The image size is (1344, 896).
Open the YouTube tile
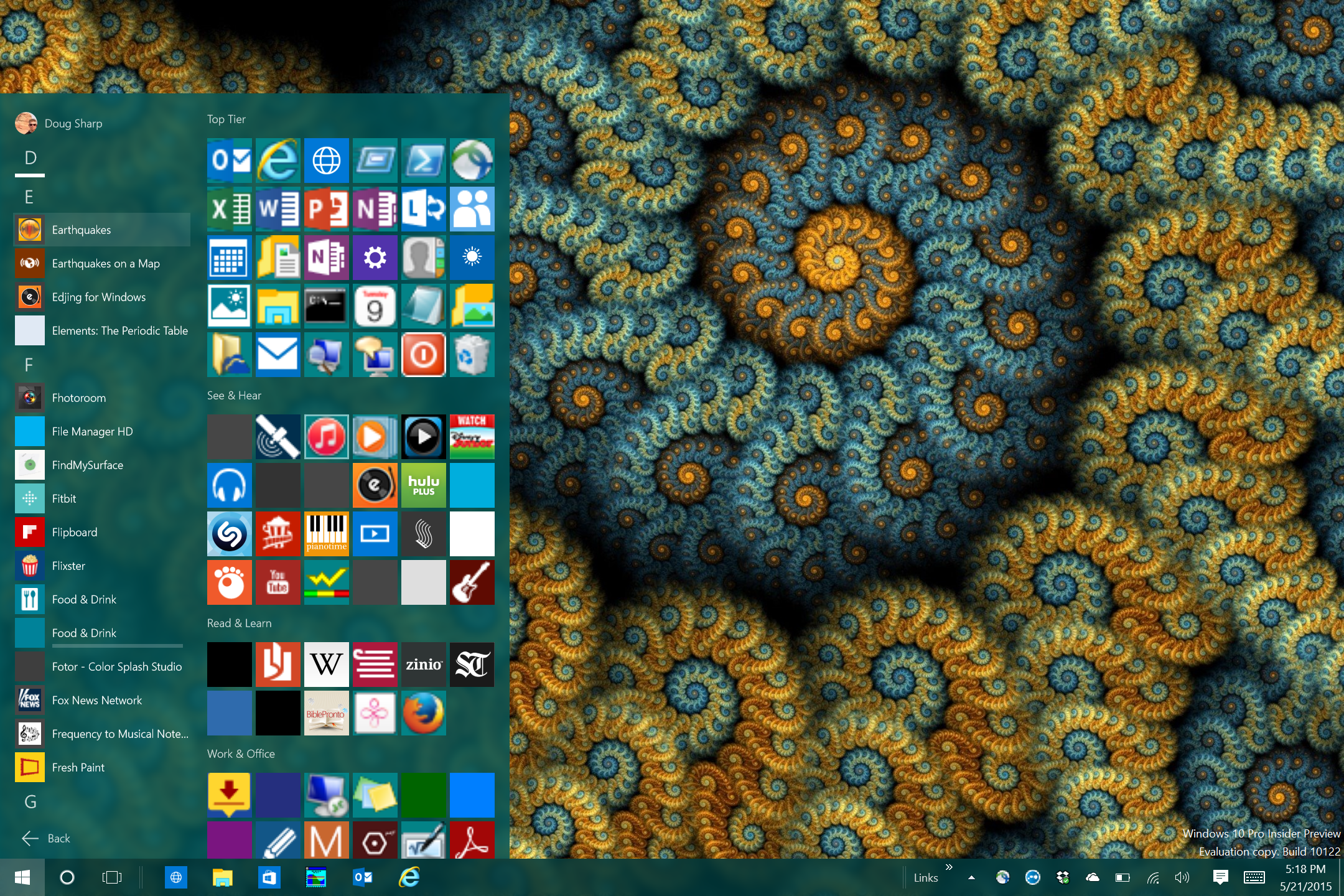[278, 582]
